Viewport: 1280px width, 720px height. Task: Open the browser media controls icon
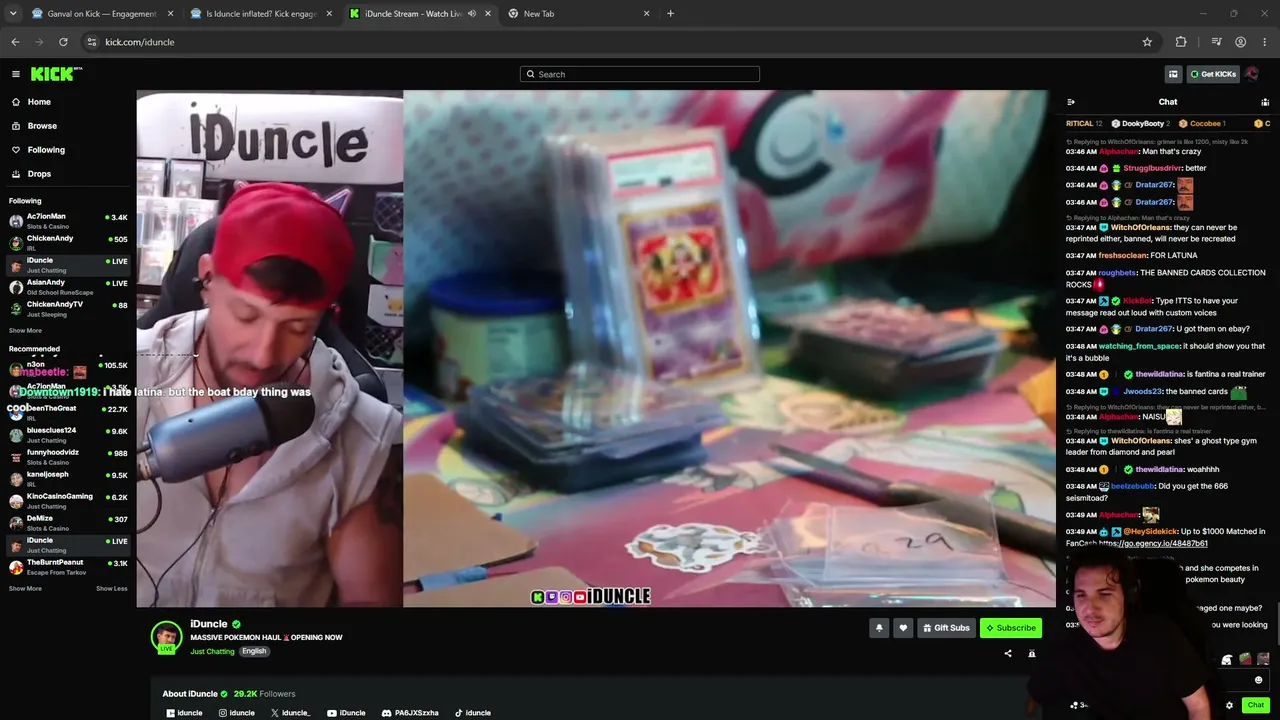click(x=1216, y=42)
